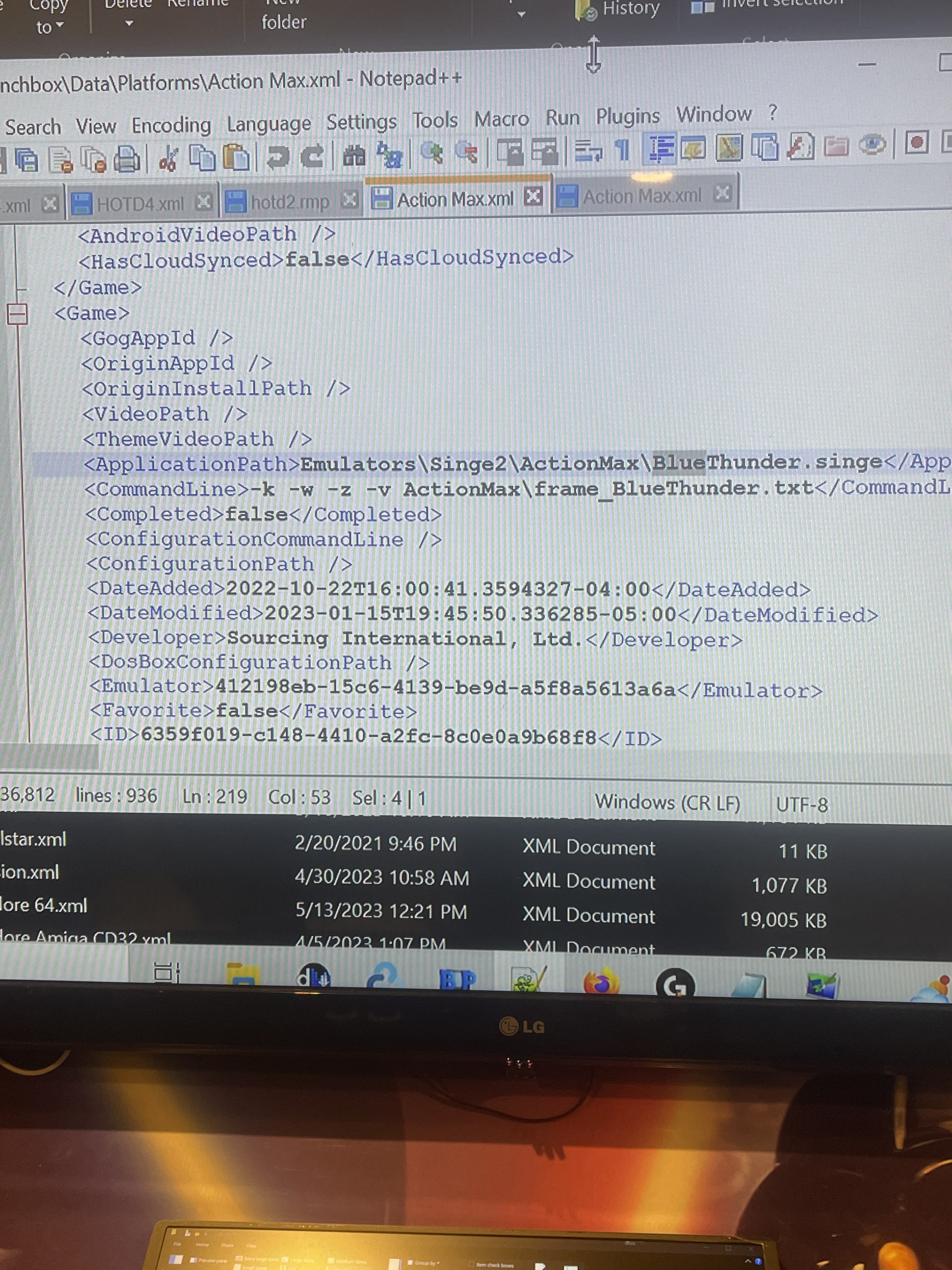This screenshot has height=1270, width=952.
Task: Click the <Favorite>false</Favorite> line
Action: coord(253,711)
